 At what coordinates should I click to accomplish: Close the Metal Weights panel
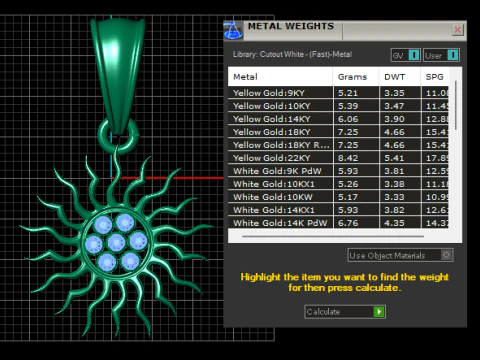click(x=458, y=30)
